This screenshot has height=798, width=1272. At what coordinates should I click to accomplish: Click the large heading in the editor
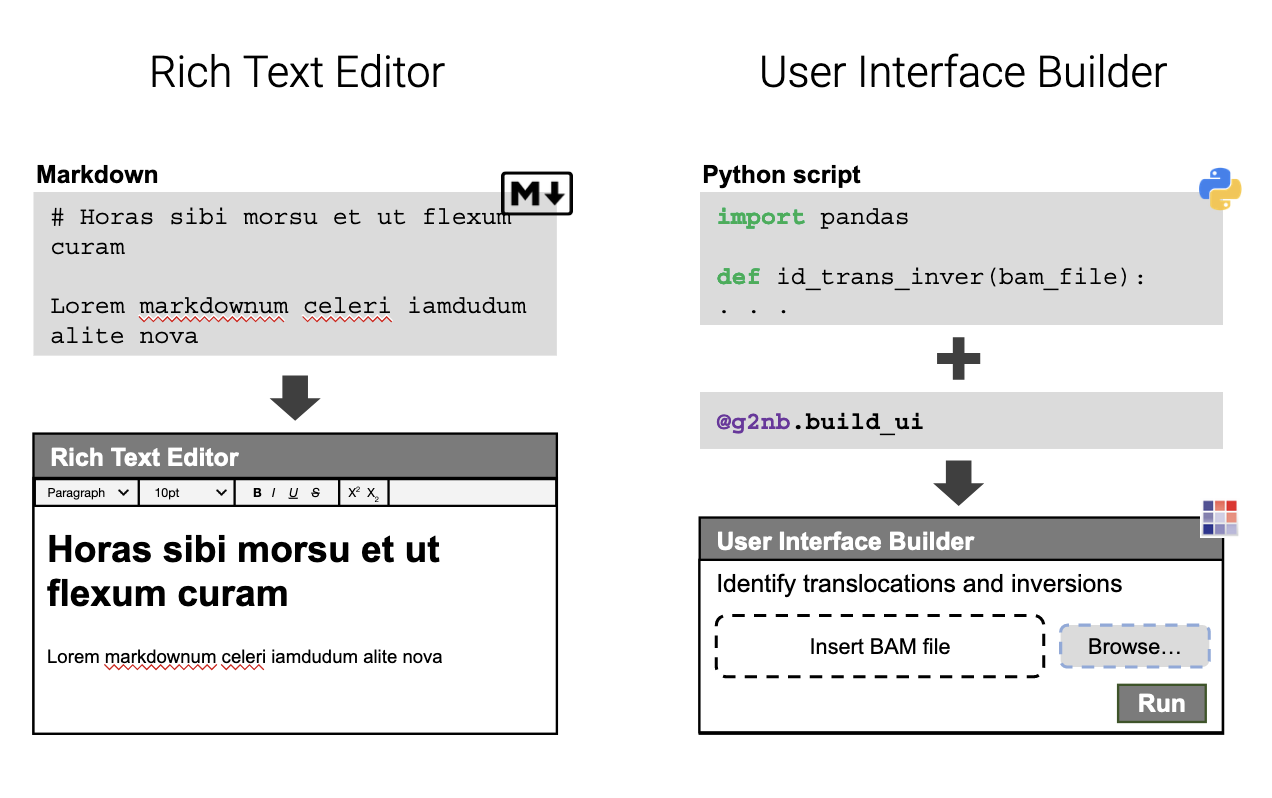(244, 571)
